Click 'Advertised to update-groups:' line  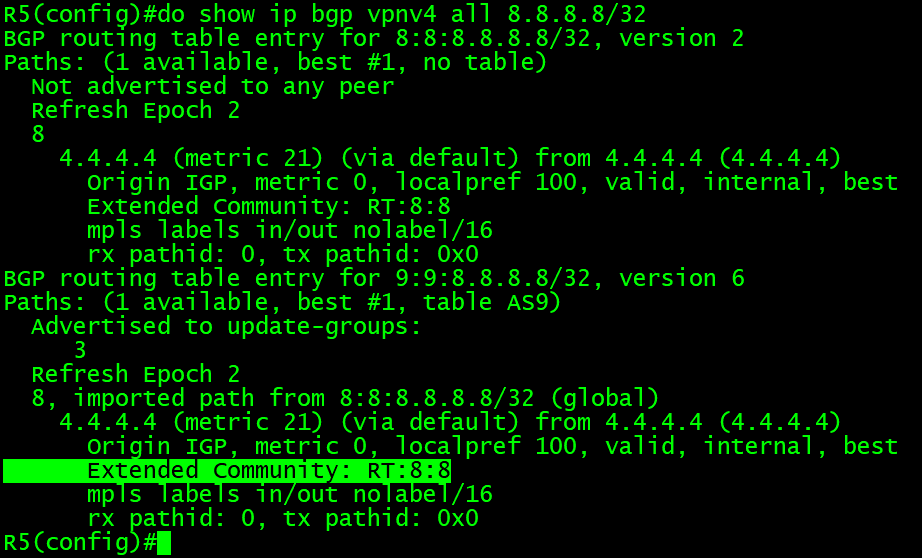click(x=226, y=326)
